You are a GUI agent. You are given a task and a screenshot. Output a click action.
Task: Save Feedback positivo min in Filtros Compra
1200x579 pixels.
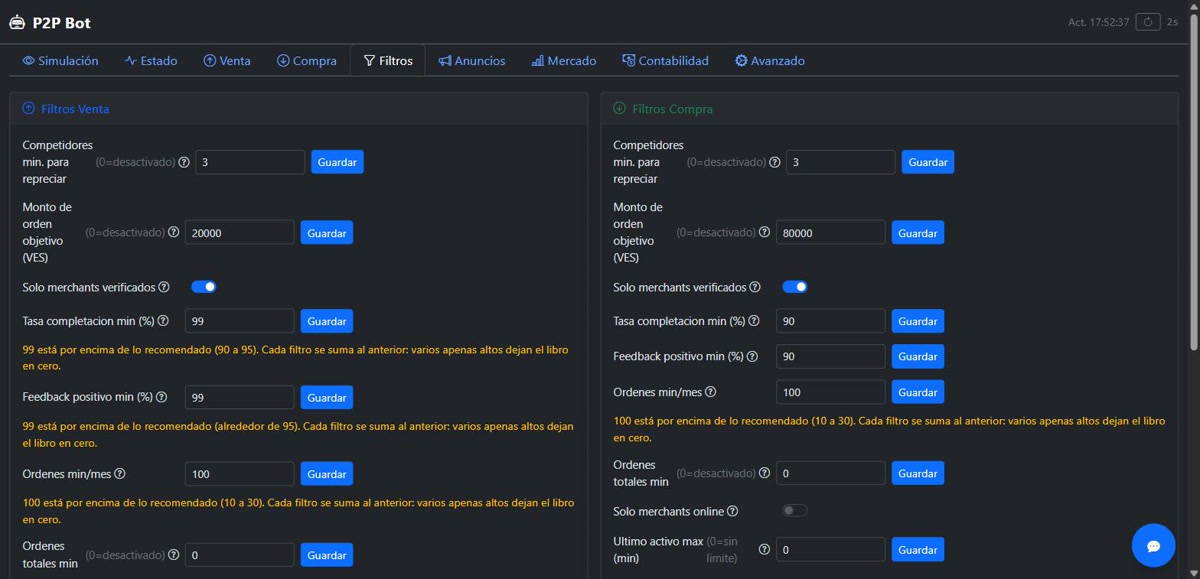pos(917,356)
